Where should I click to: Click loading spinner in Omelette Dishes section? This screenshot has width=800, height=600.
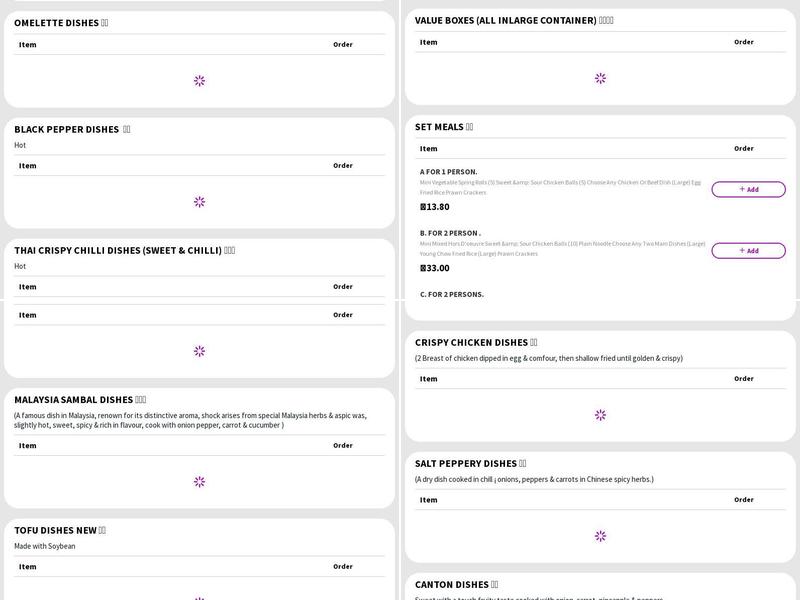coord(199,81)
